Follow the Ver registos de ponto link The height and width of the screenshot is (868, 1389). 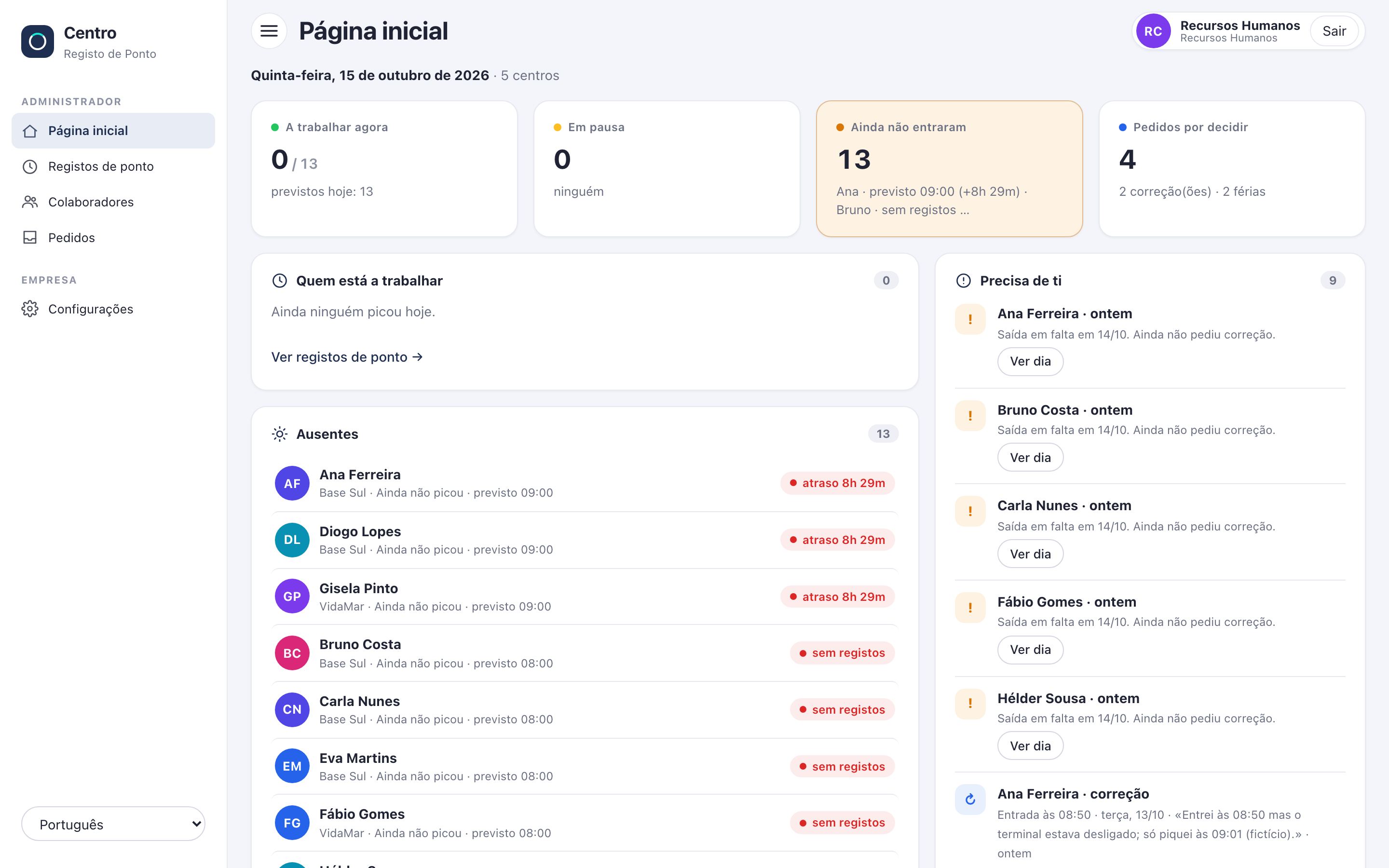(x=347, y=357)
